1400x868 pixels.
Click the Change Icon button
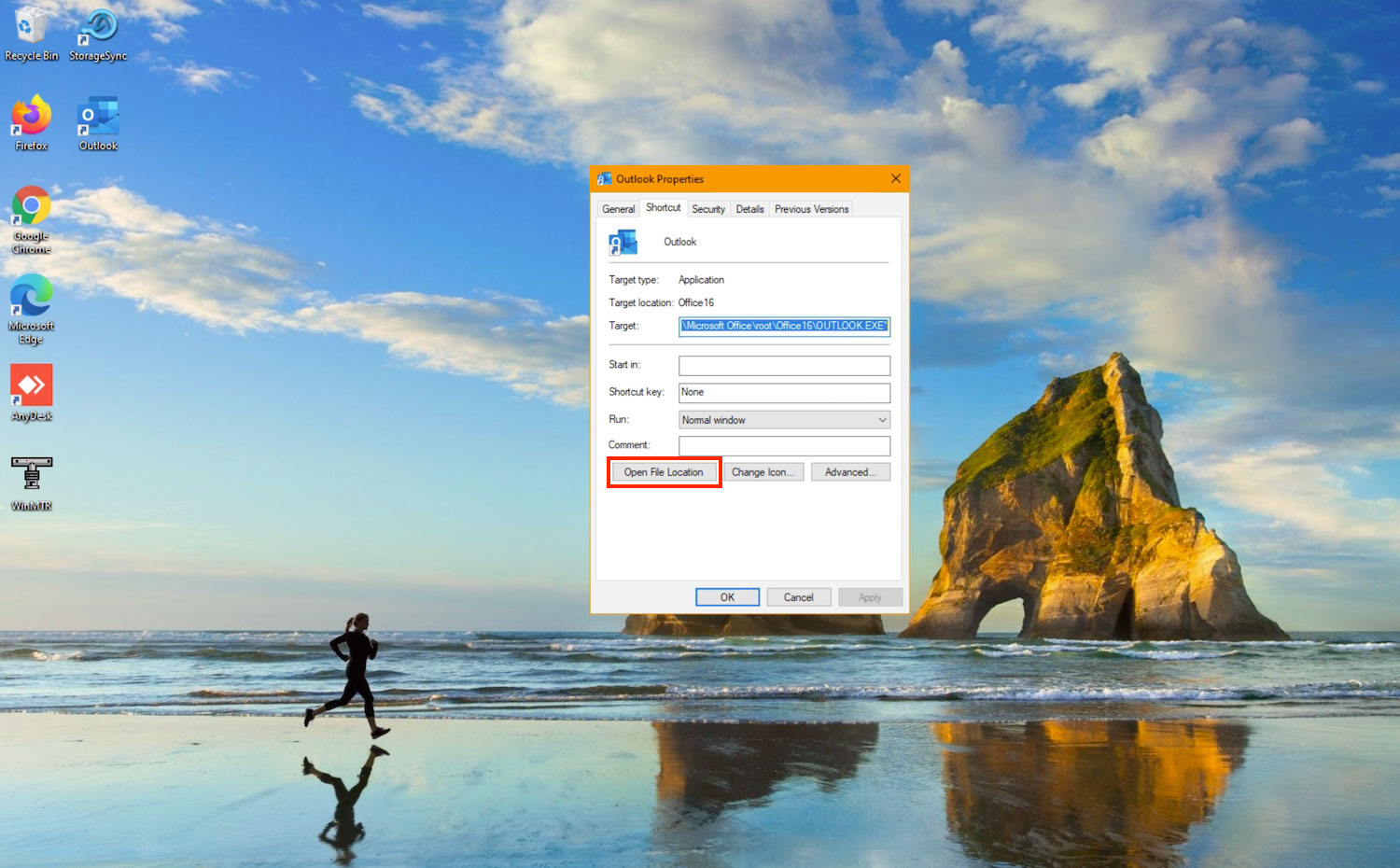tap(763, 472)
